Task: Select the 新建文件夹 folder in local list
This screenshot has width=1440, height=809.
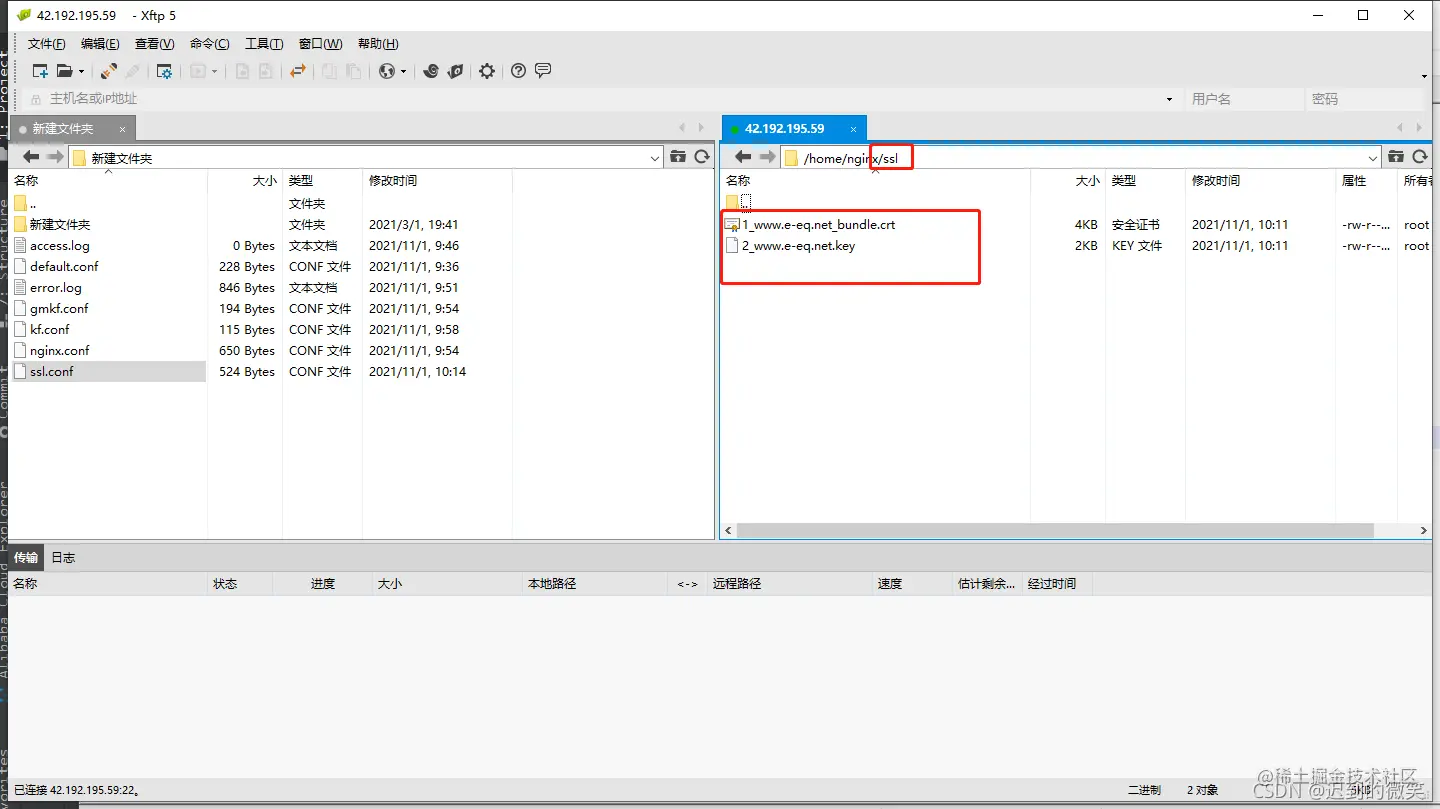Action: click(60, 224)
